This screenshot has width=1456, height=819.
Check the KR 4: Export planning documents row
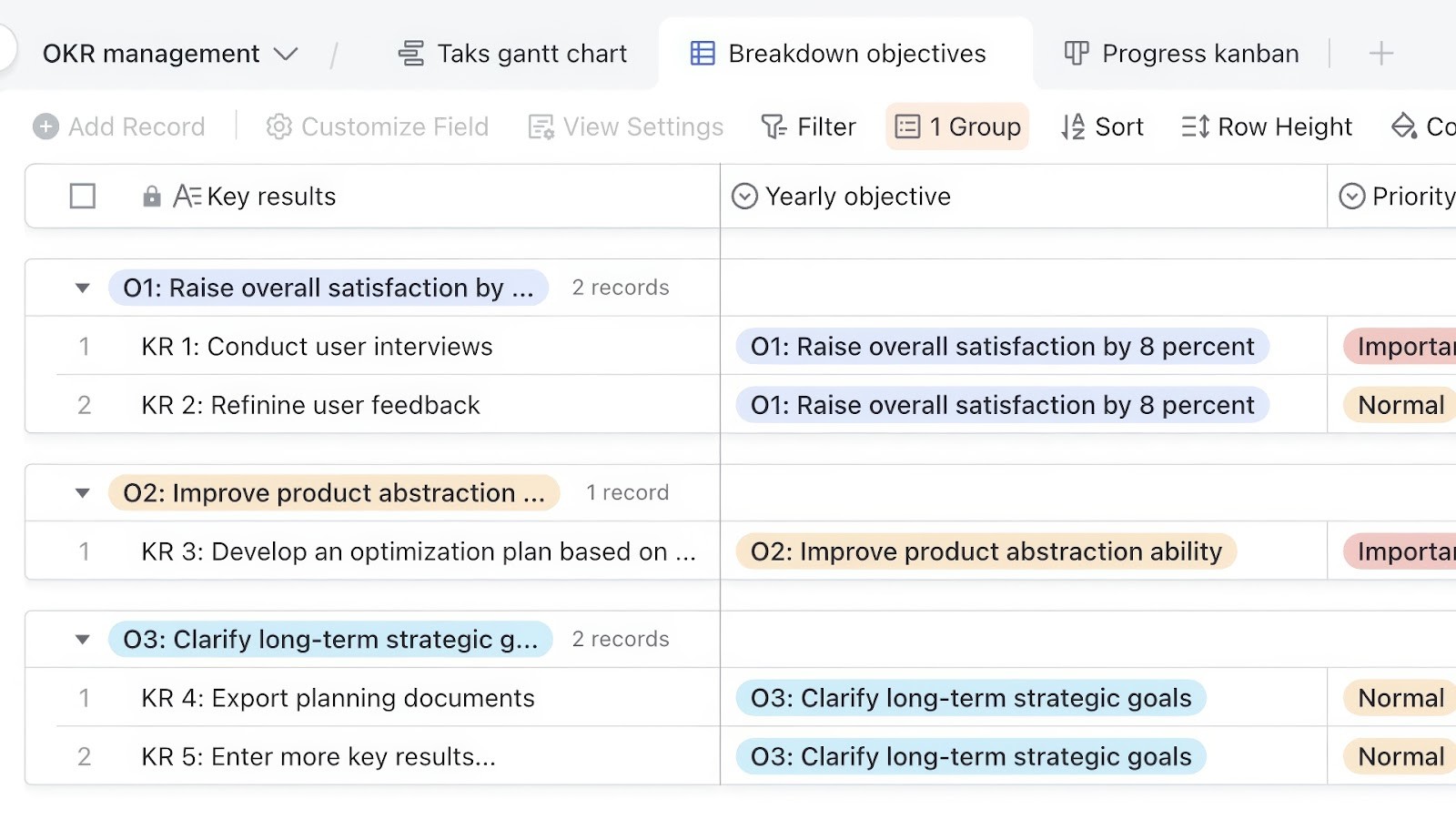click(x=84, y=698)
